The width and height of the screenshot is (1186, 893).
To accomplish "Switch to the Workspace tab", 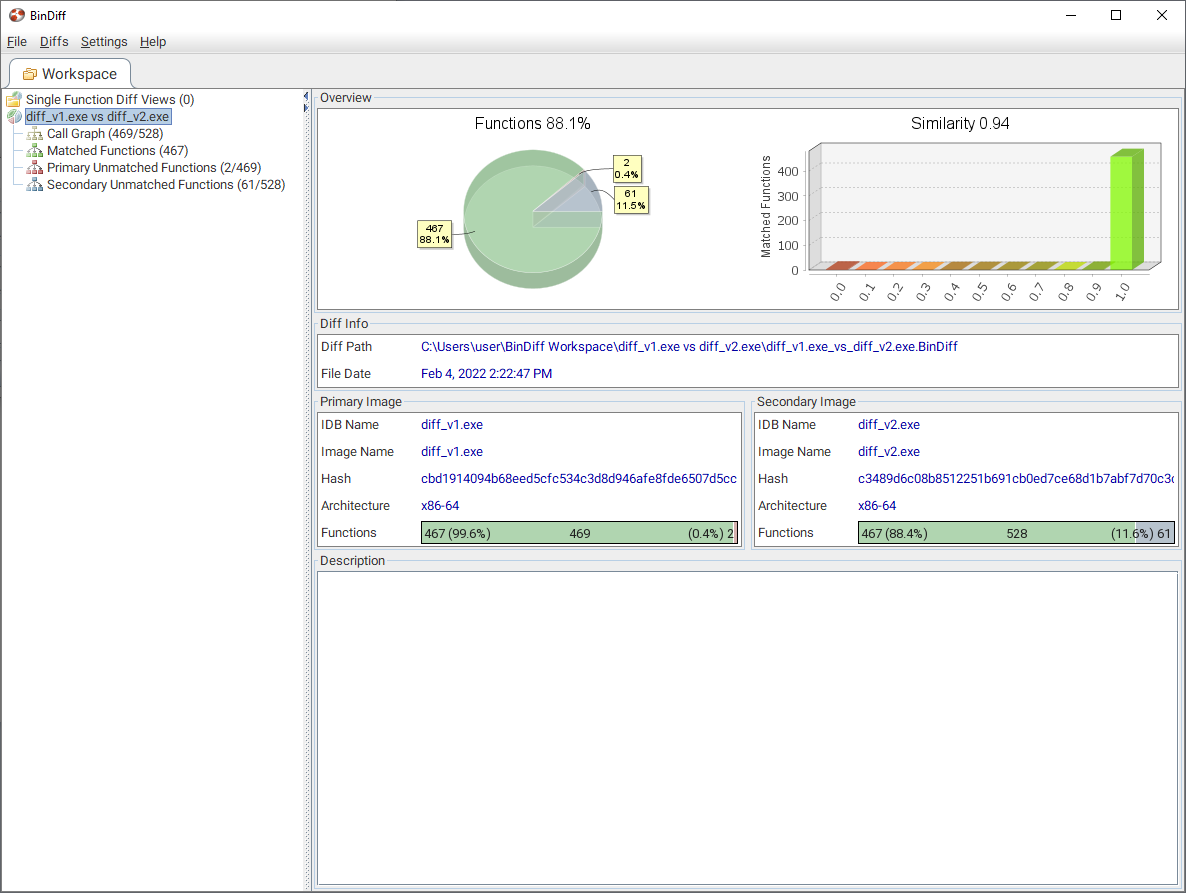I will point(70,74).
